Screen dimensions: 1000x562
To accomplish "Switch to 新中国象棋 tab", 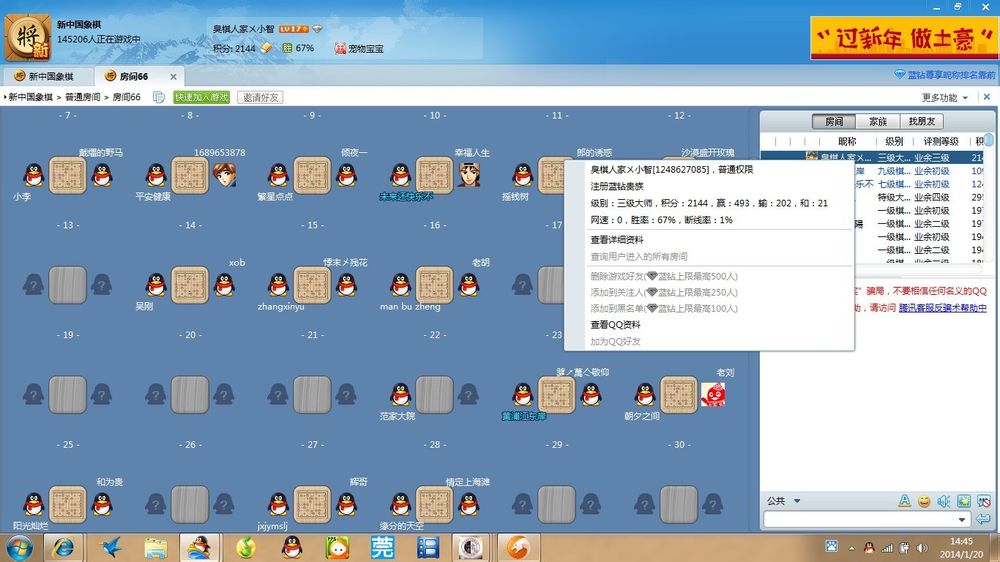I will point(46,76).
